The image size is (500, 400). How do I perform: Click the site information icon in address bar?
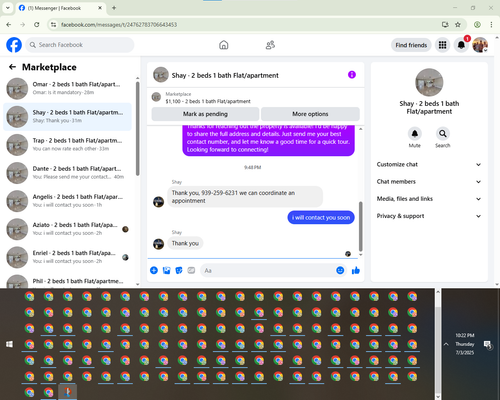53,24
